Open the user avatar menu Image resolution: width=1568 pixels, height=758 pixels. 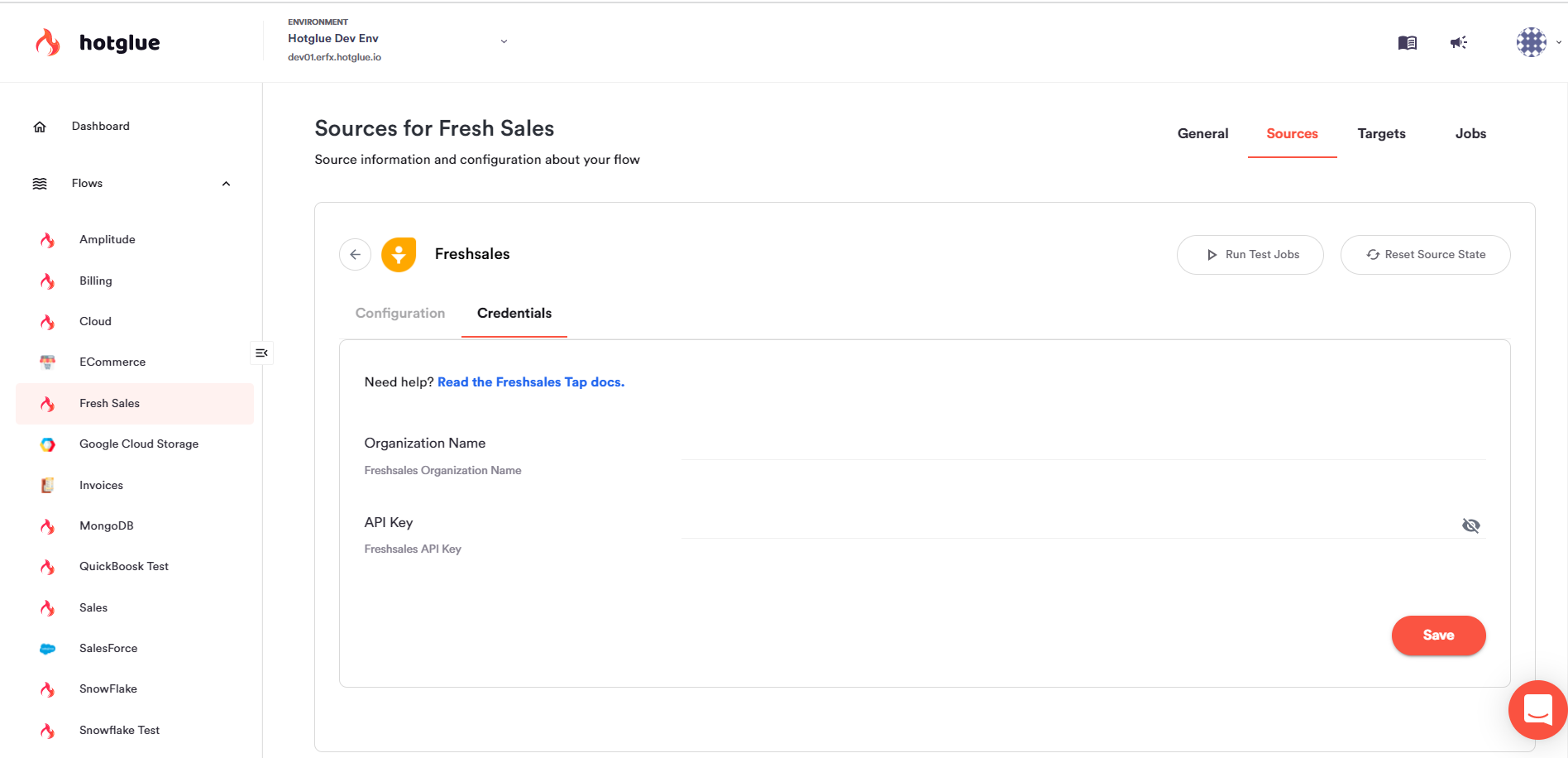point(1531,42)
